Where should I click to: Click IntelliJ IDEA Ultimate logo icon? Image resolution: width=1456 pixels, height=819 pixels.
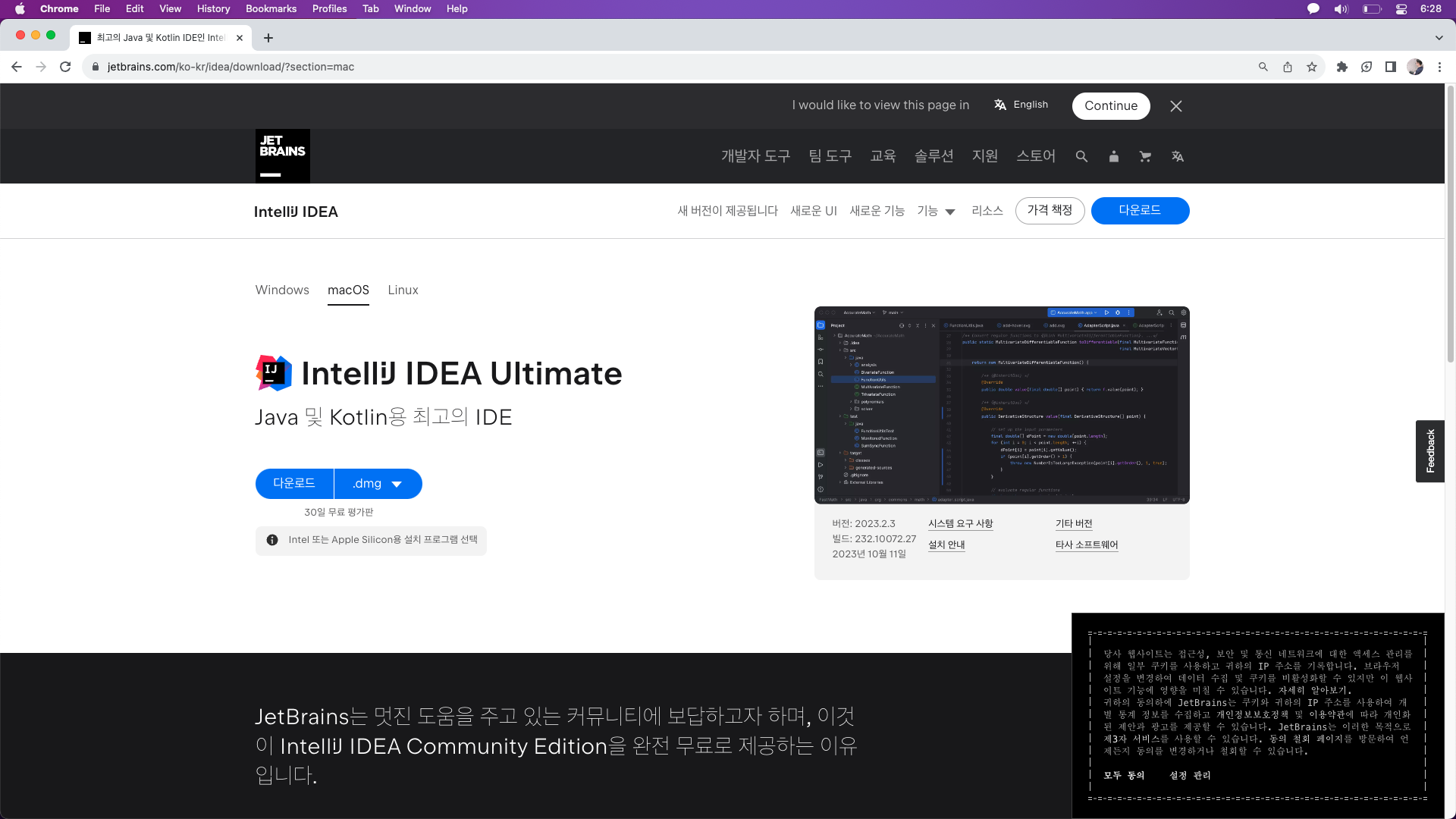tap(274, 373)
